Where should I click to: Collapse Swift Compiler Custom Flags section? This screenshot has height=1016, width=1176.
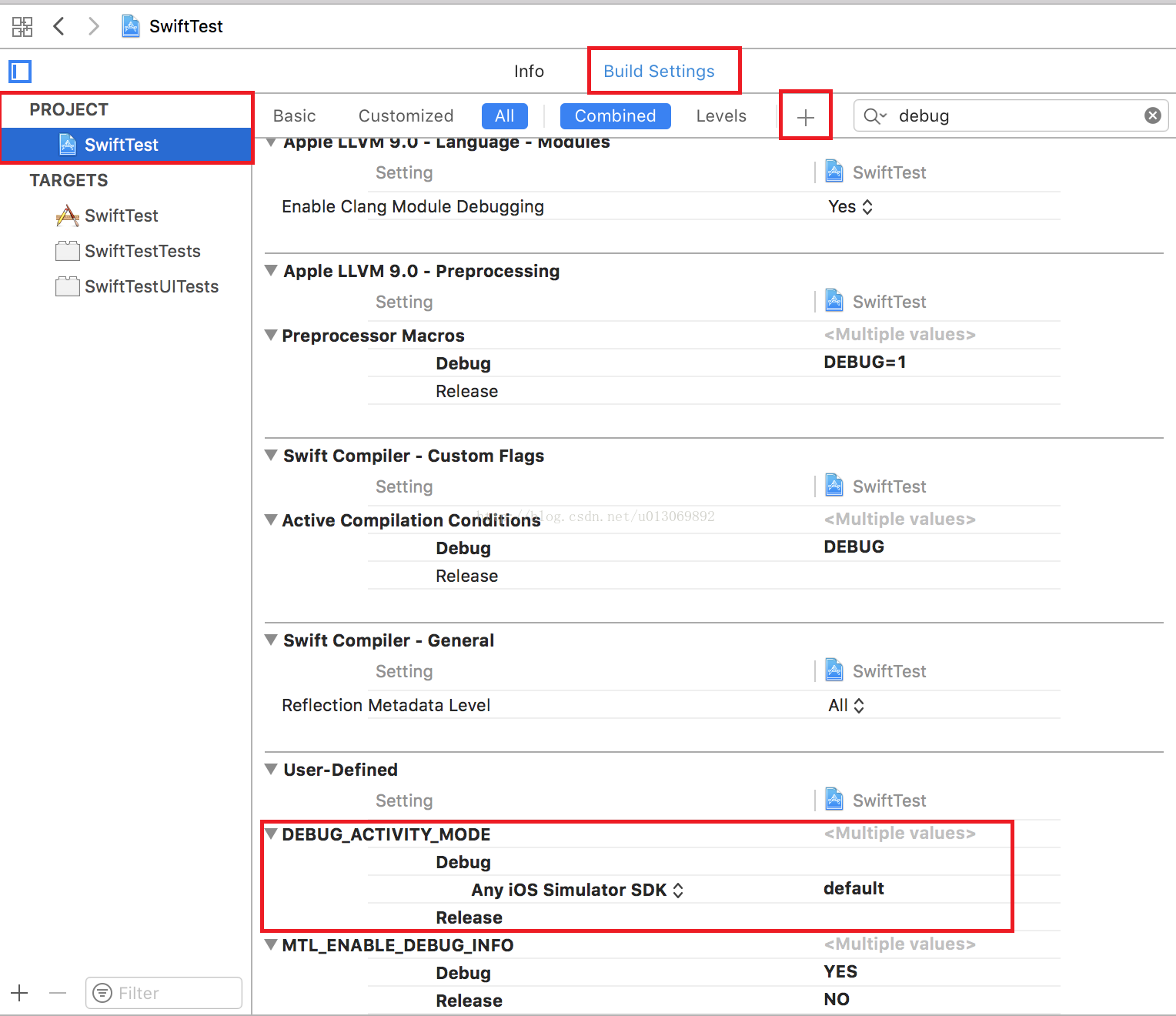pyautogui.click(x=271, y=455)
